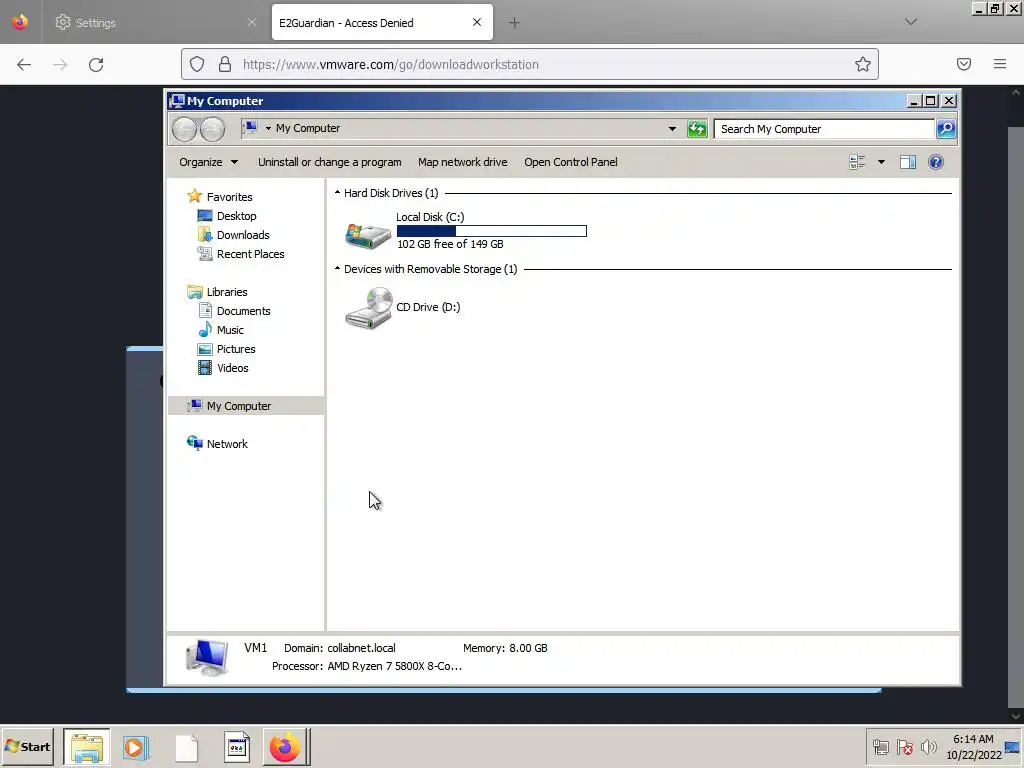Open a new browser tab
The height and width of the screenshot is (768, 1024).
(514, 23)
